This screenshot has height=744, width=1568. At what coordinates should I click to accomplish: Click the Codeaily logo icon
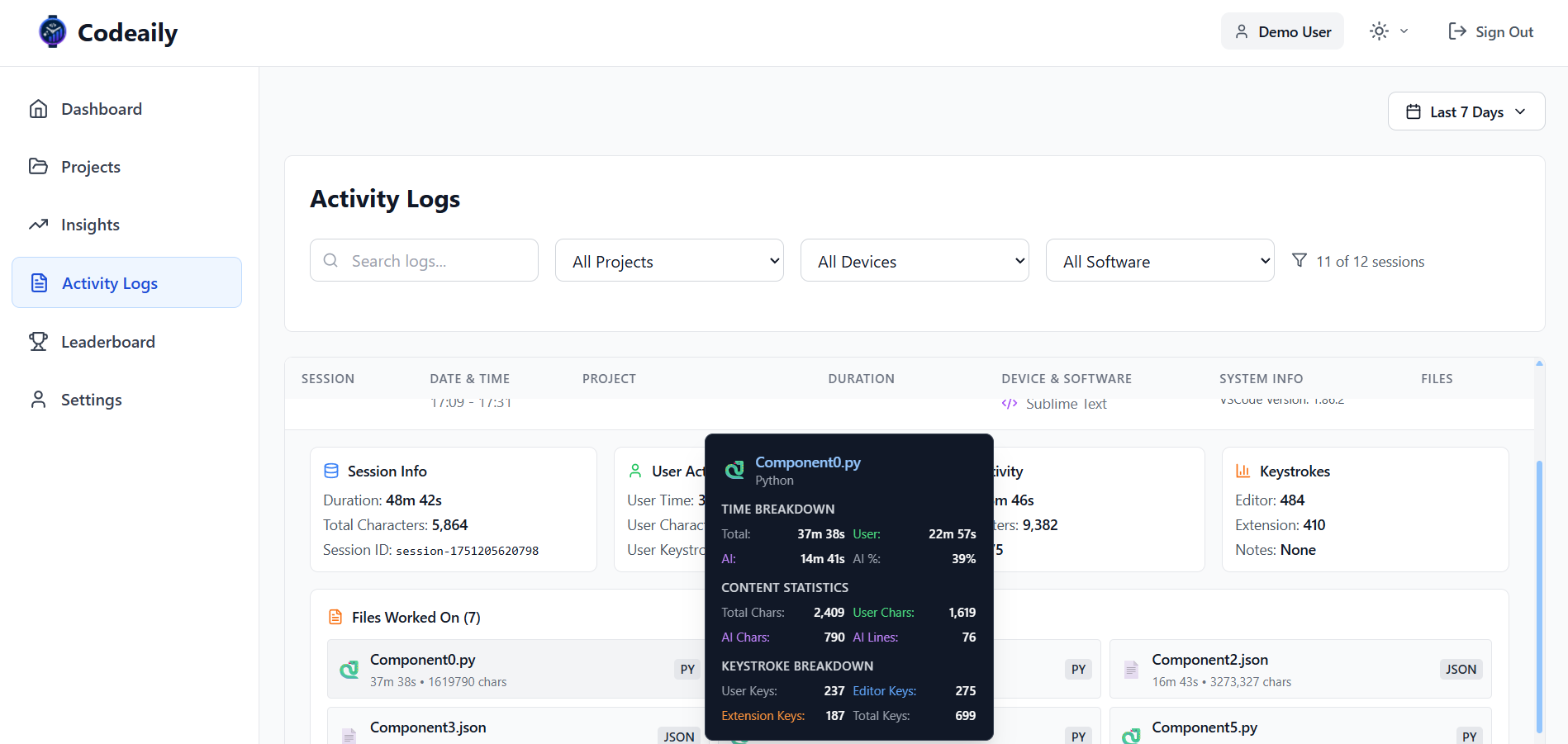pyautogui.click(x=53, y=32)
